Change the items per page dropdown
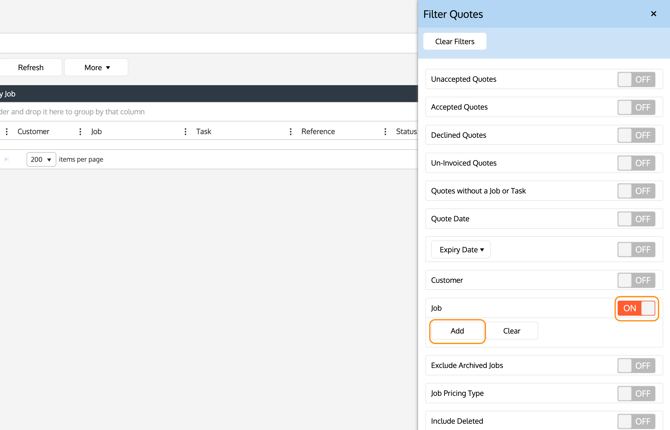The width and height of the screenshot is (670, 430). [41, 160]
